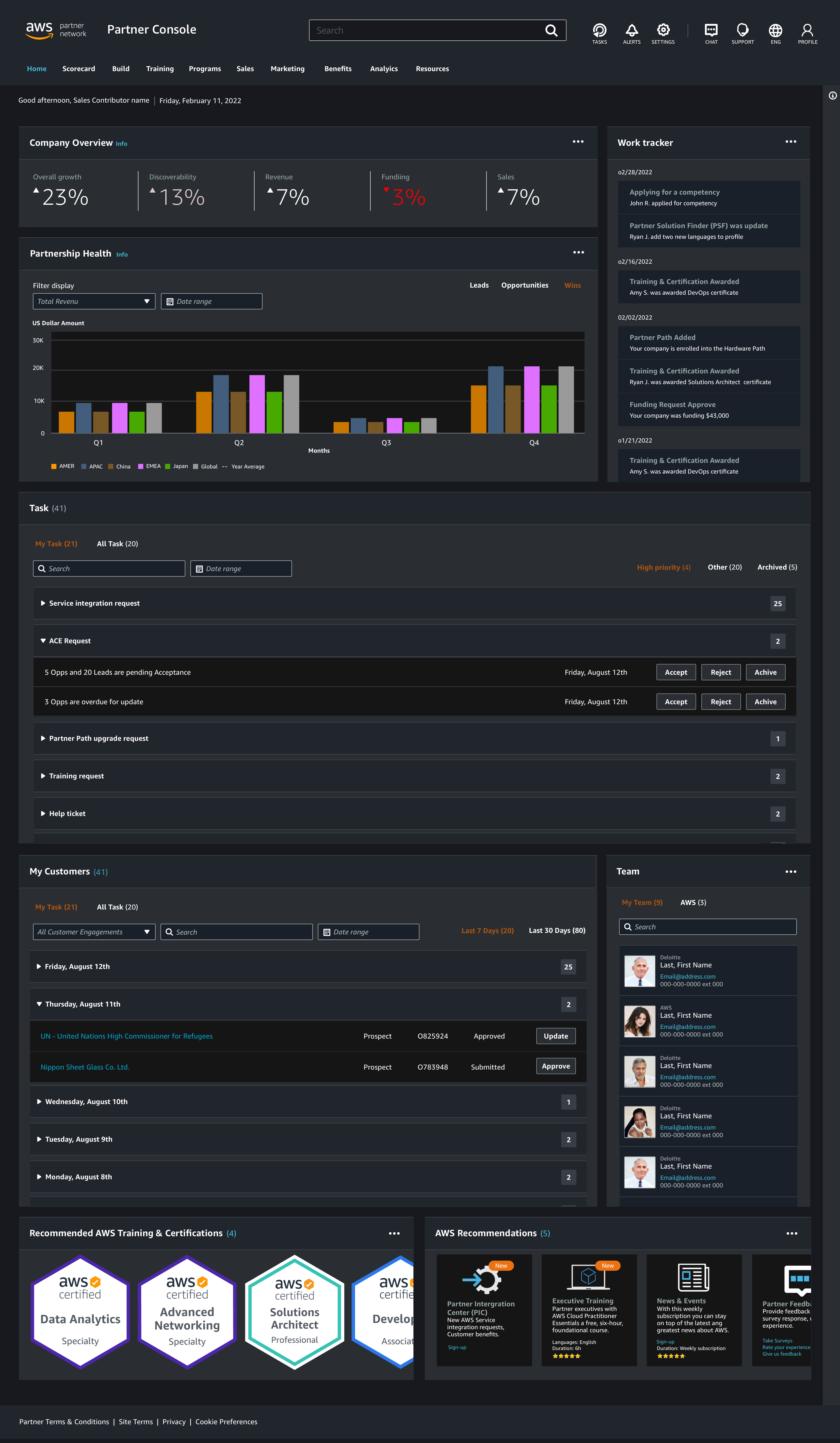Open Total Revenu filter dropdown
Image resolution: width=840 pixels, height=1443 pixels.
coord(94,301)
